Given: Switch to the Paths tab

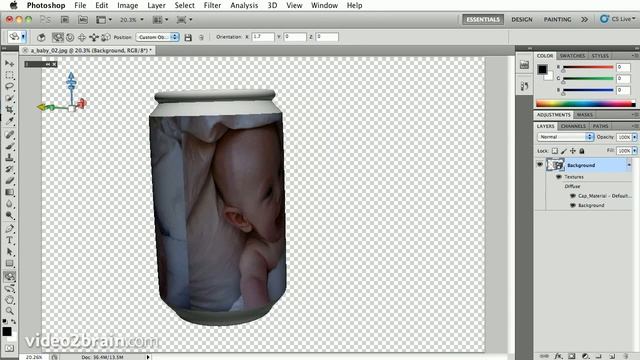Looking at the screenshot, I should point(600,126).
